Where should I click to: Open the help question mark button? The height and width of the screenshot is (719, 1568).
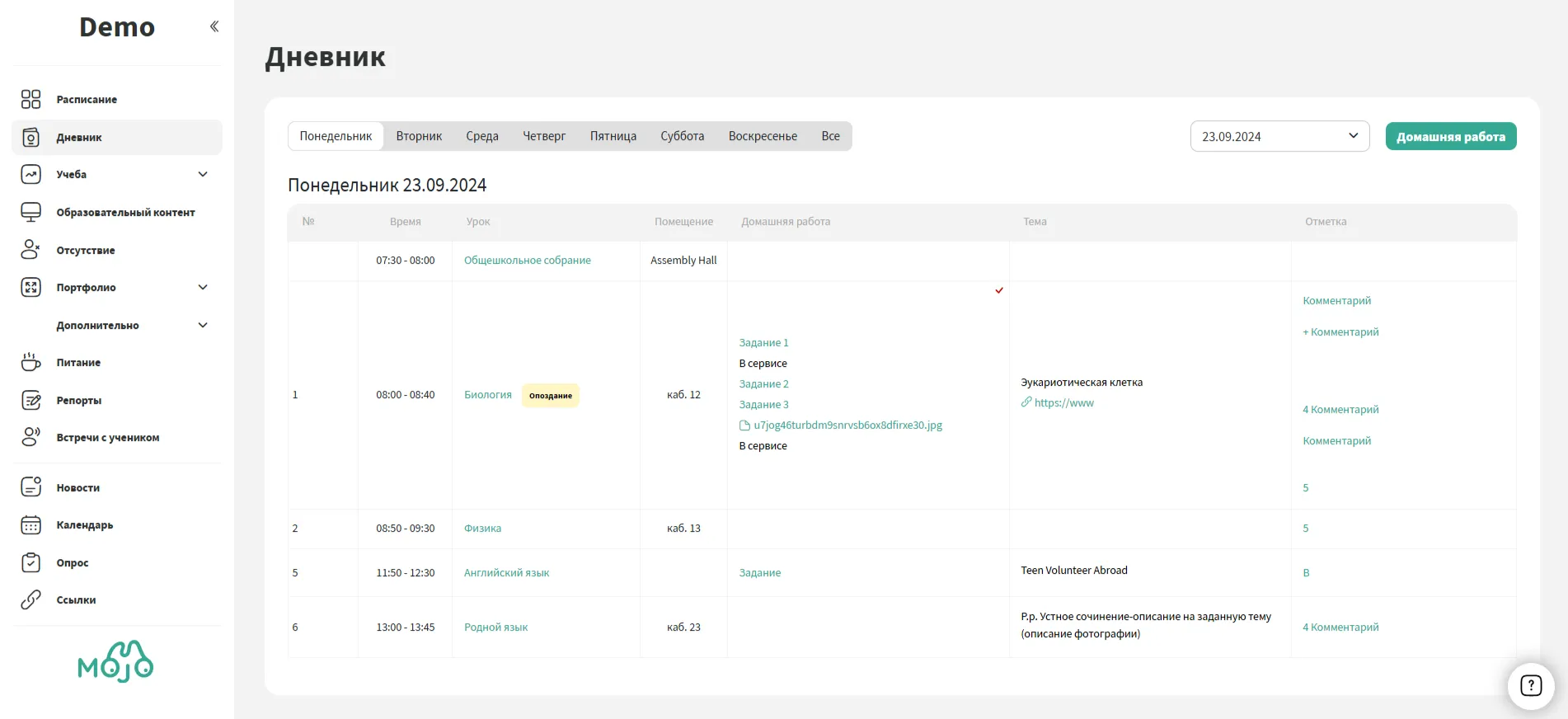[1530, 685]
